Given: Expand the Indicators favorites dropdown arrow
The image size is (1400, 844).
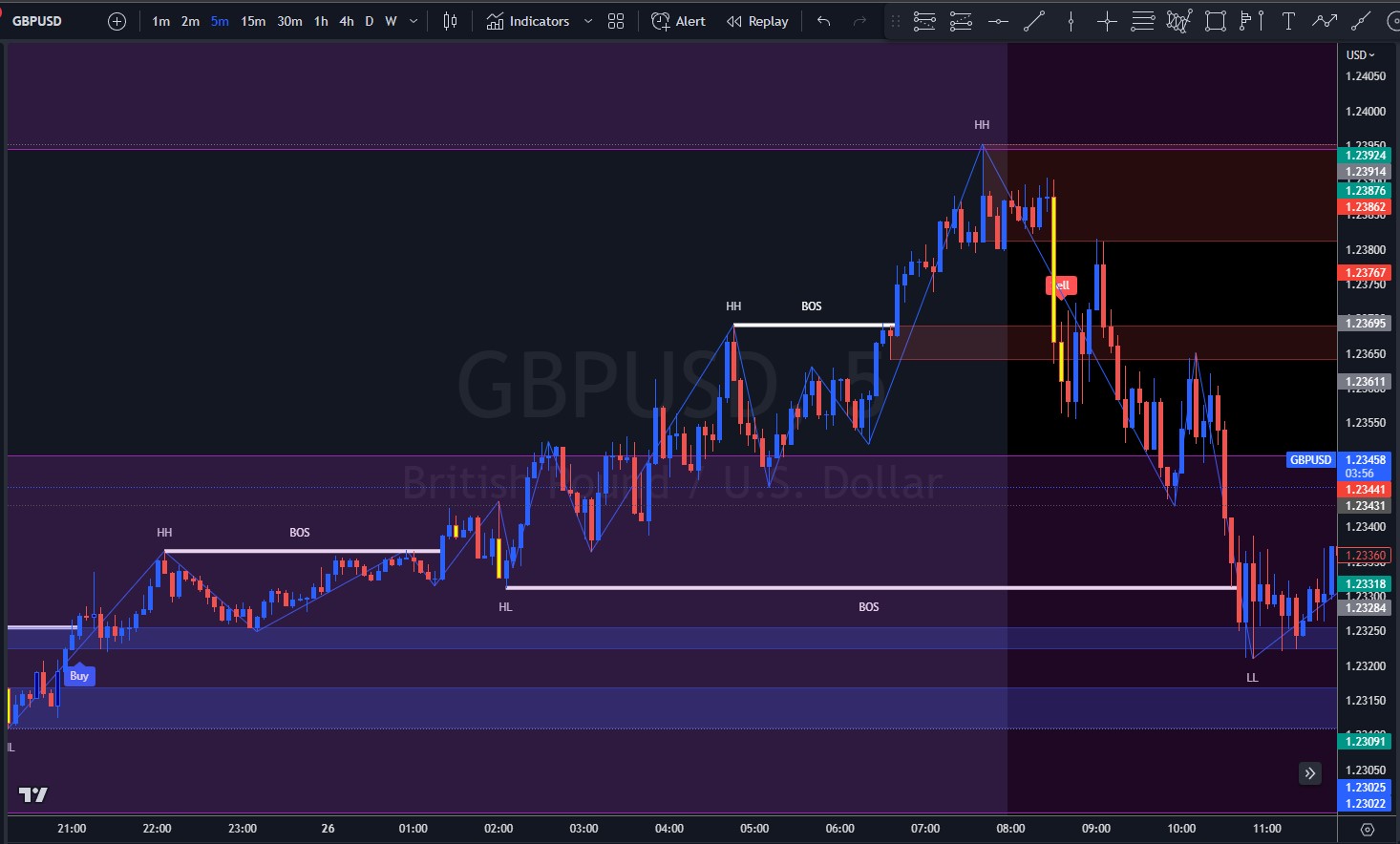Looking at the screenshot, I should click(x=587, y=21).
